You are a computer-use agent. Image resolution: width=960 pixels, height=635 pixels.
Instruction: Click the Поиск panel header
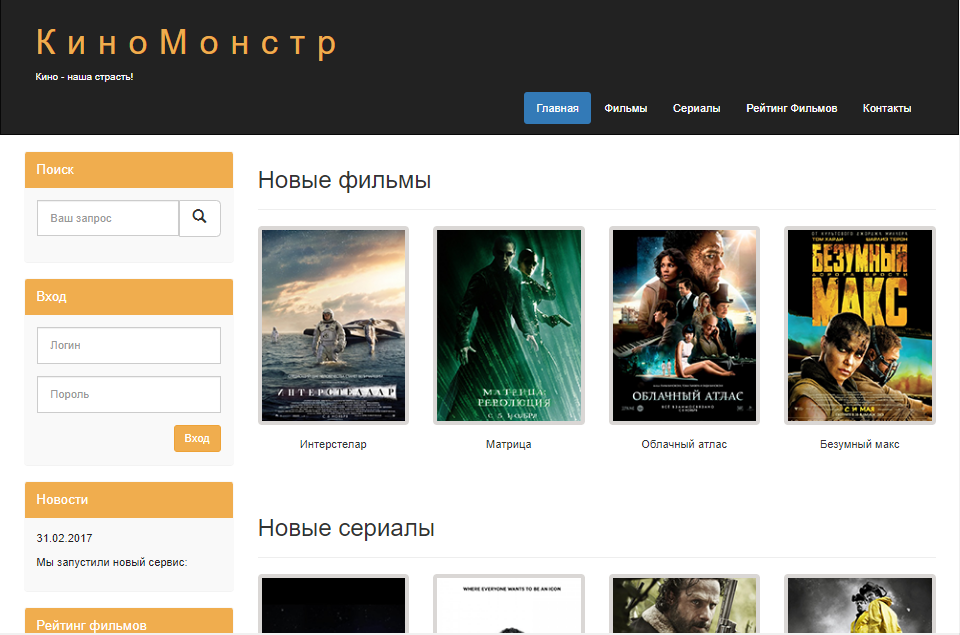tap(129, 170)
